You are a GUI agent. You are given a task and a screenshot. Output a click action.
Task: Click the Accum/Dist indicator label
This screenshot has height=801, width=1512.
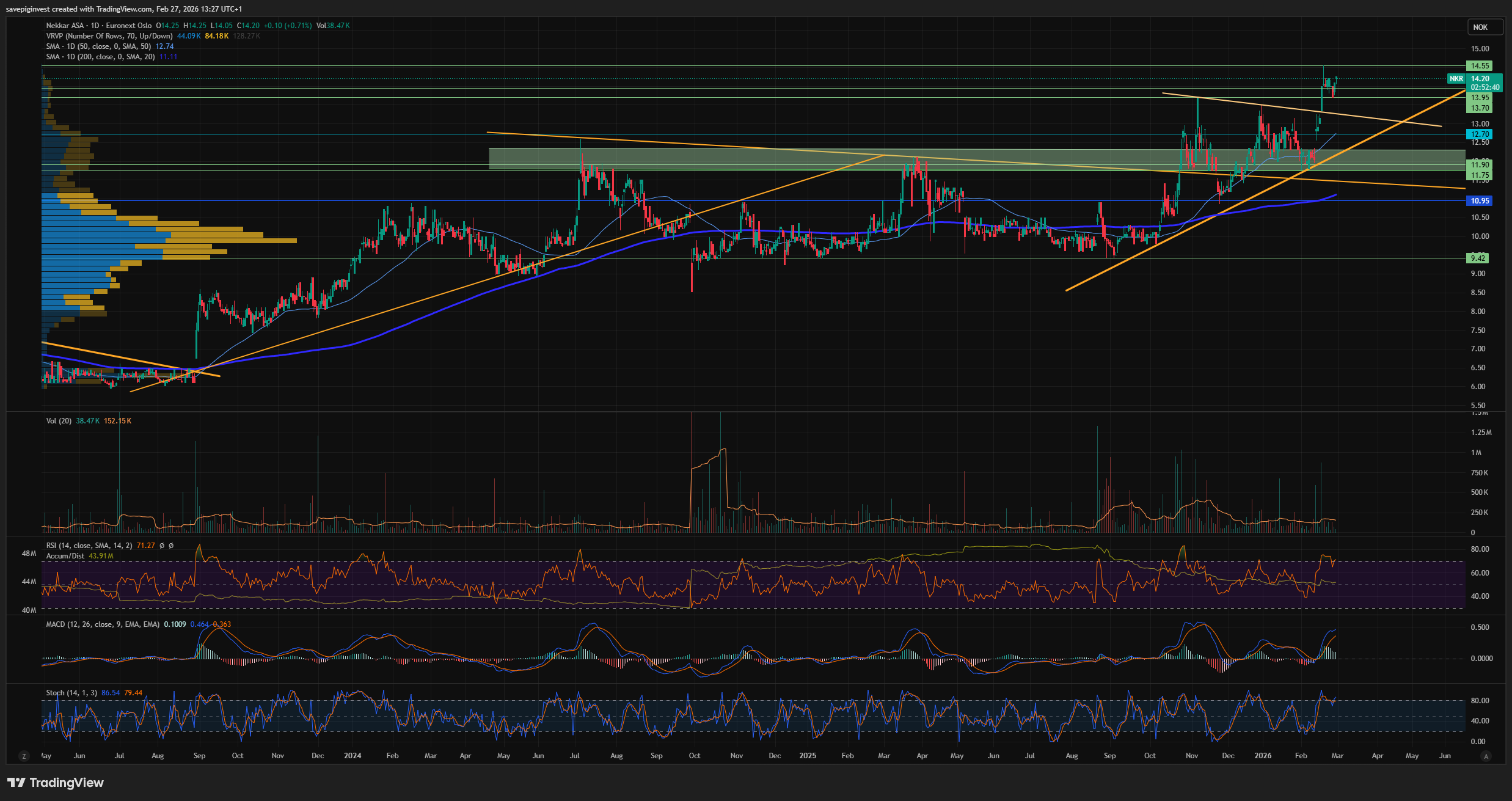tap(65, 556)
